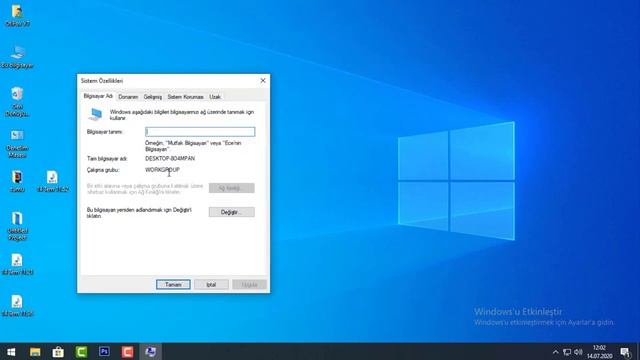This screenshot has width=640, height=360.
Task: Switch to the Sistem Koruması tab
Action: pos(185,97)
